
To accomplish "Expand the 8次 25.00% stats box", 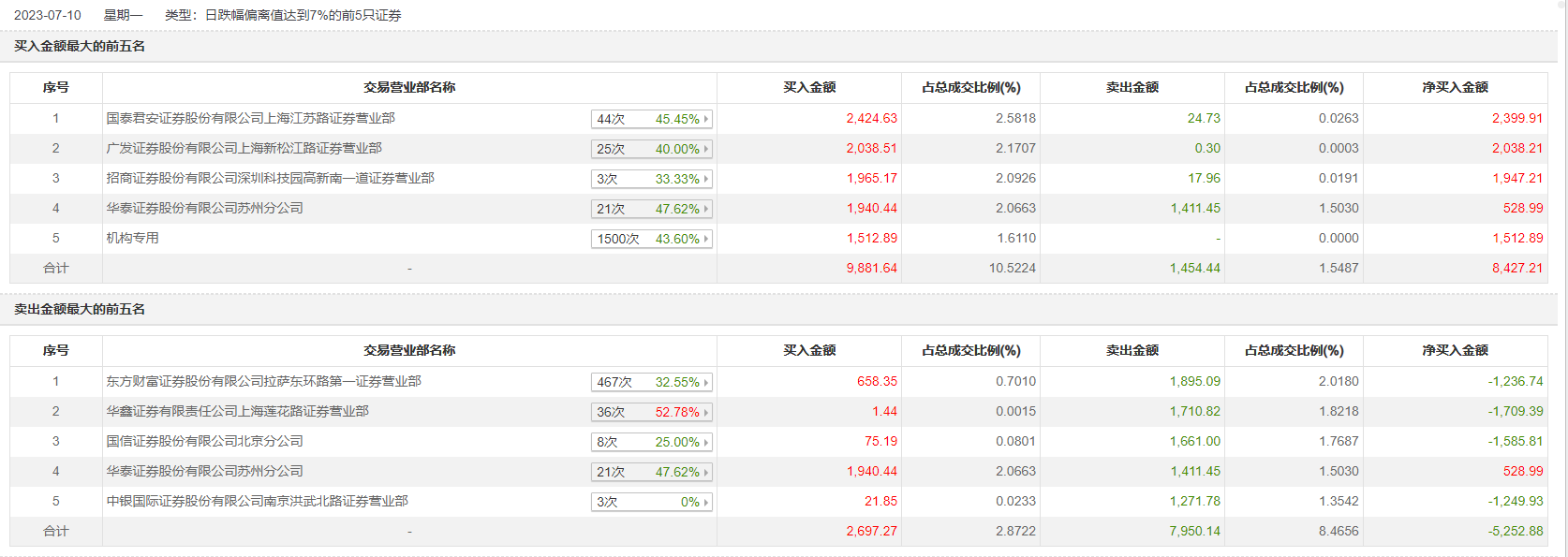I will coord(652,442).
